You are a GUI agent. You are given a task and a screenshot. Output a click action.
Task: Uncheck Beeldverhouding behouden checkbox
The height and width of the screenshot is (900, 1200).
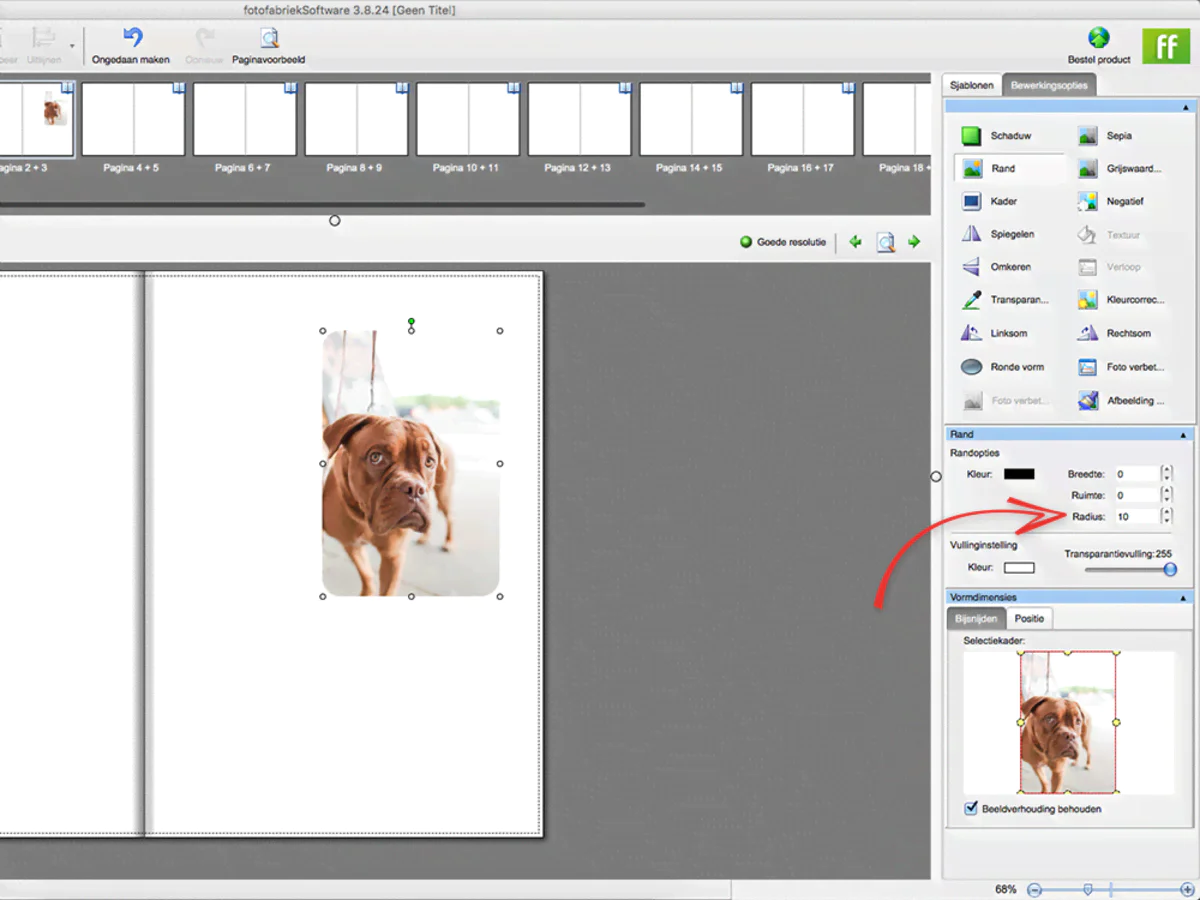[970, 808]
